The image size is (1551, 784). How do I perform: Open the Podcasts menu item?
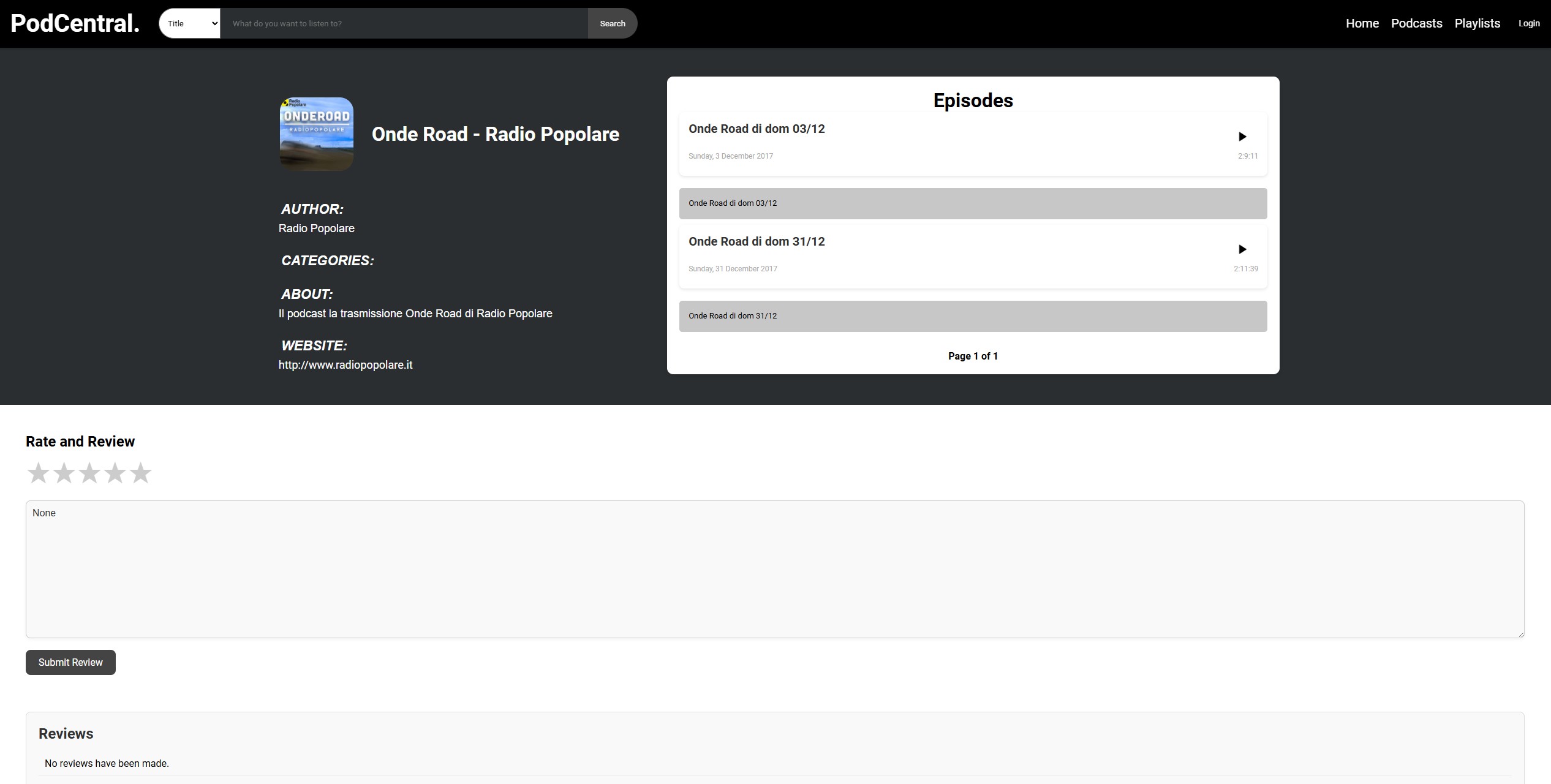pos(1416,23)
